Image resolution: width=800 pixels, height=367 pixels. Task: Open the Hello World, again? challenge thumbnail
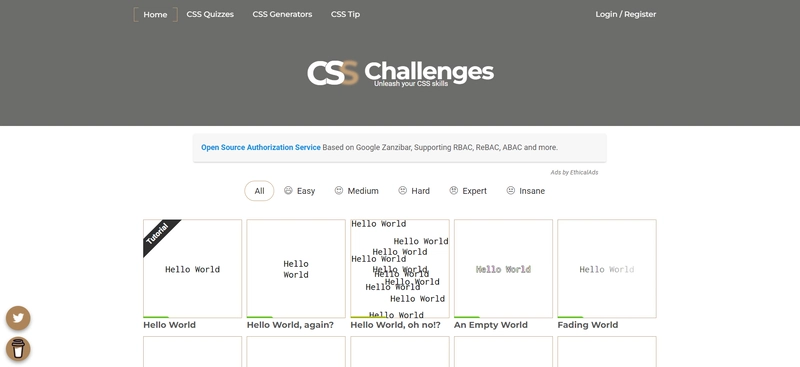(x=296, y=268)
